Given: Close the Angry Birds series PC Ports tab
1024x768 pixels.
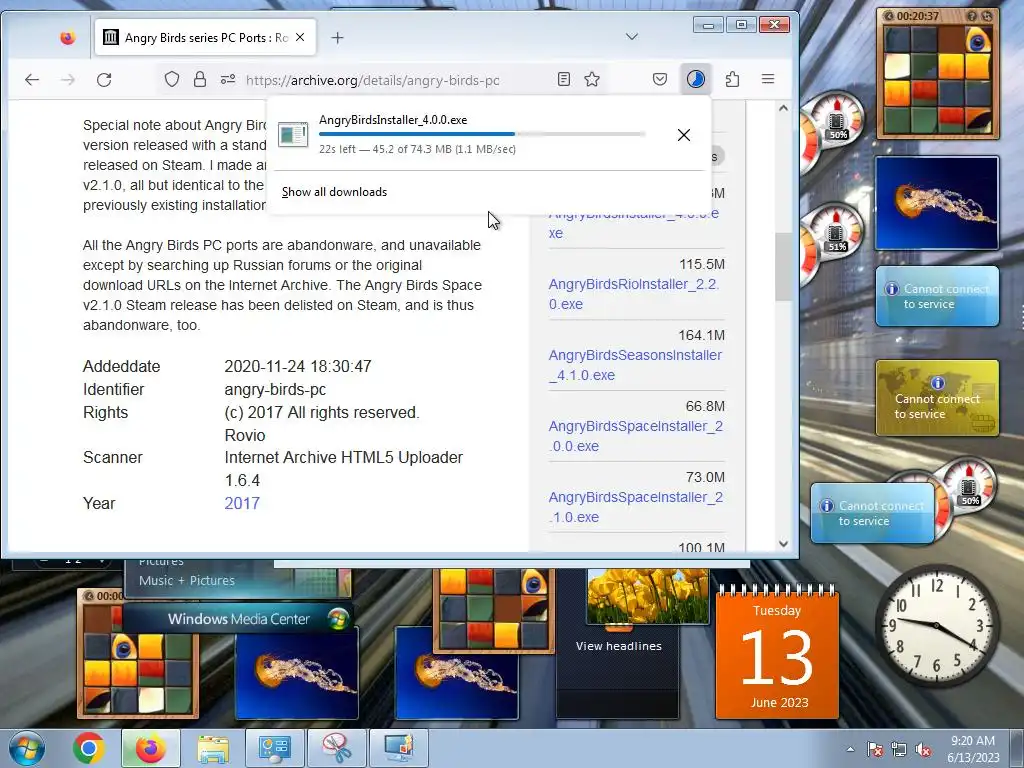Looking at the screenshot, I should (x=300, y=37).
